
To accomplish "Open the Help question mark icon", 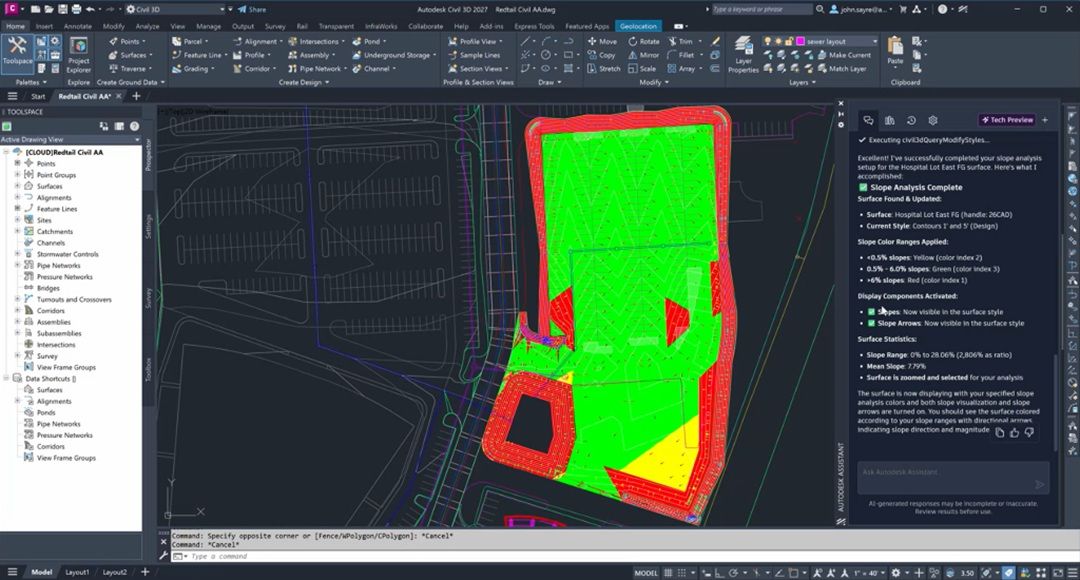I will 942,10.
